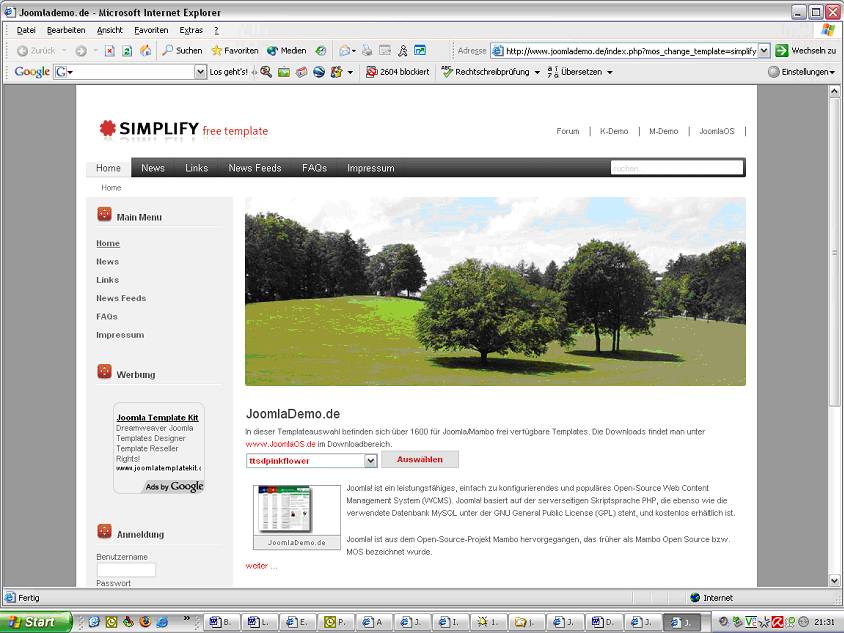Click the page scrollbar down arrow
The image size is (844, 633).
point(834,581)
